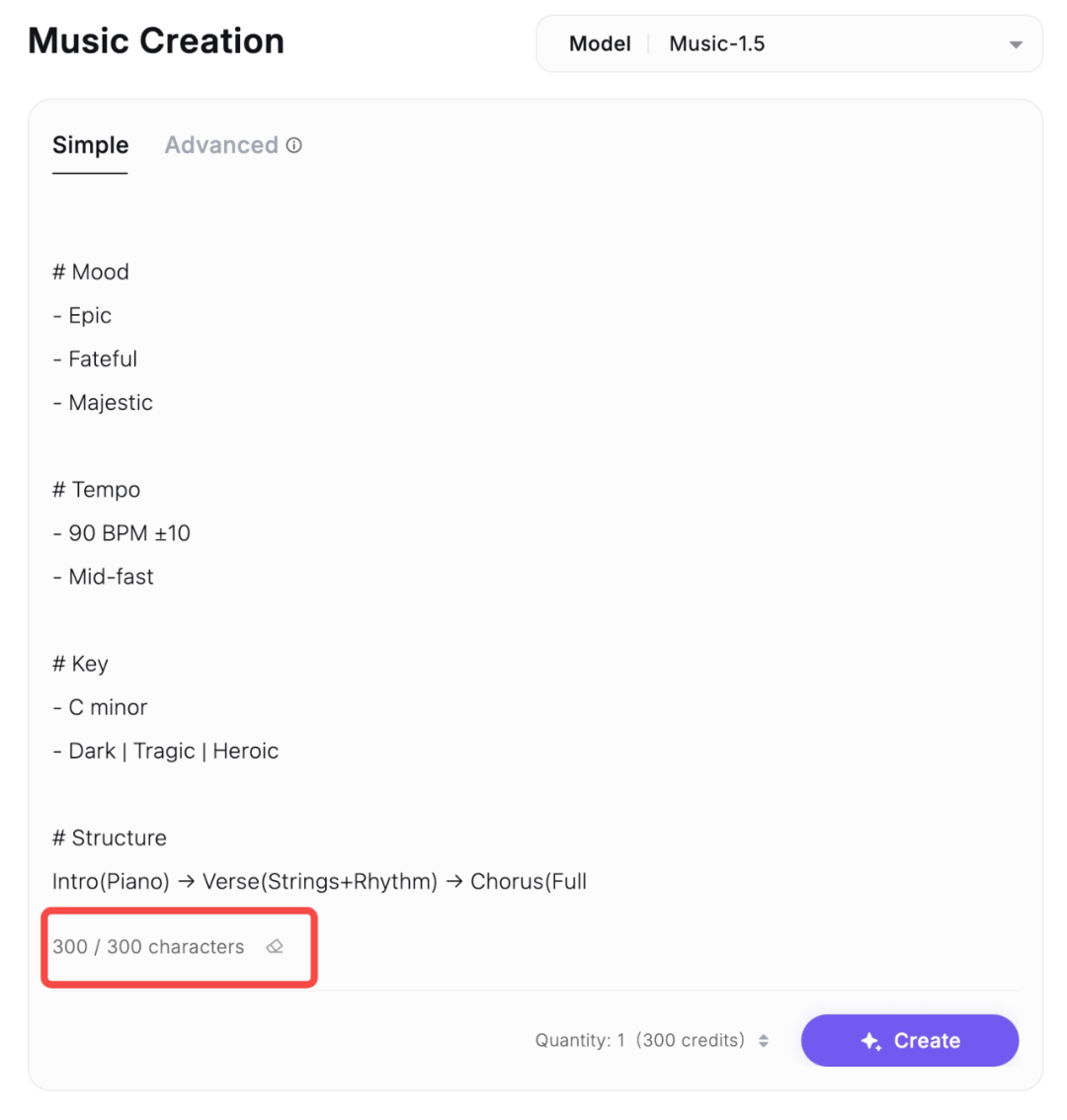This screenshot has height=1120, width=1067.
Task: Open the Model dropdown arrow
Action: (x=1016, y=44)
